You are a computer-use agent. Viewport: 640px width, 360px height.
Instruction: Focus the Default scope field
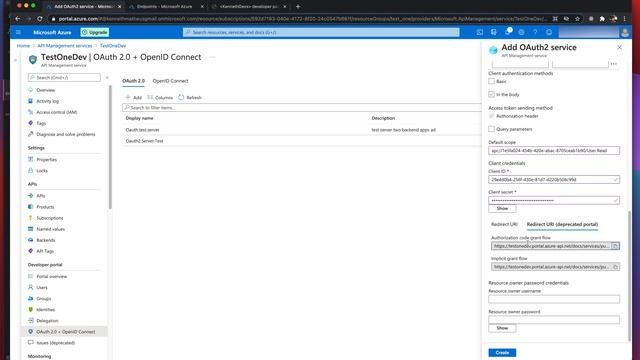554,151
